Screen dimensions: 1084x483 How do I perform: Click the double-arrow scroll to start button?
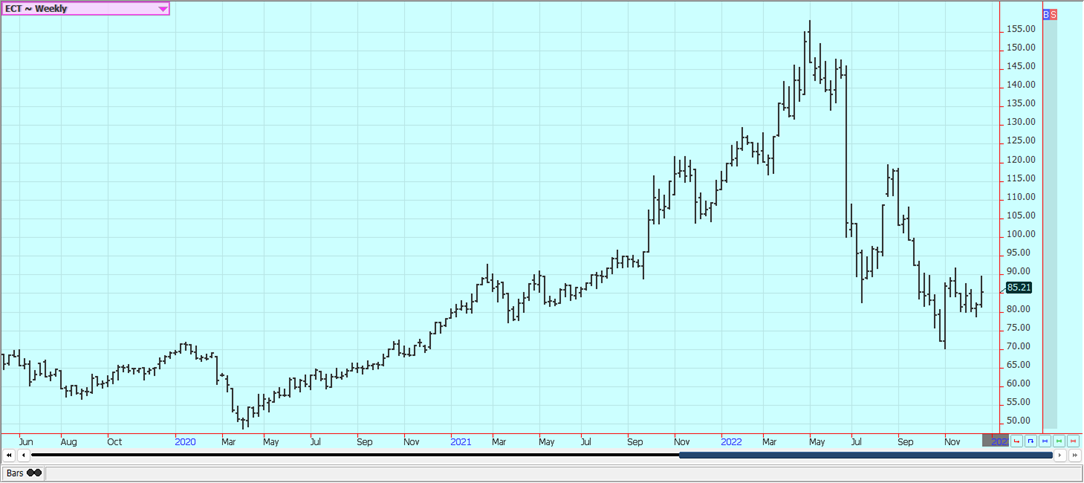9,455
